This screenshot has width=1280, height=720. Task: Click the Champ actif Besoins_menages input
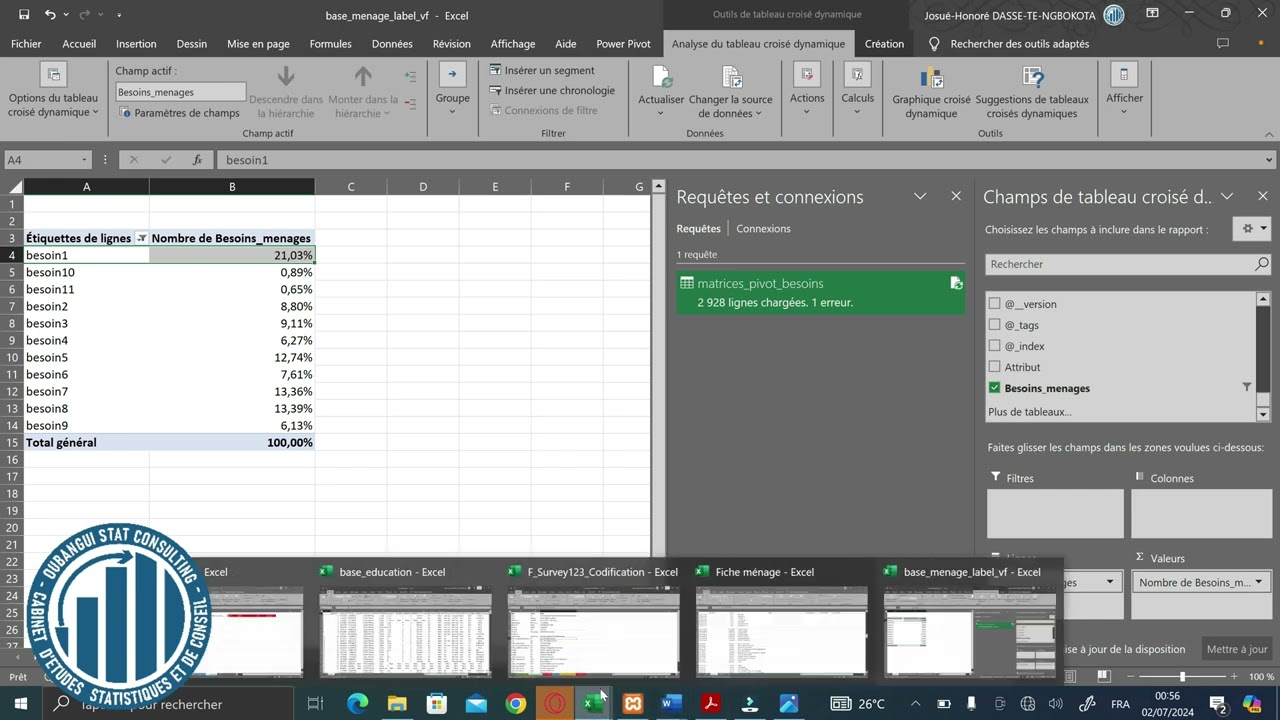[180, 92]
